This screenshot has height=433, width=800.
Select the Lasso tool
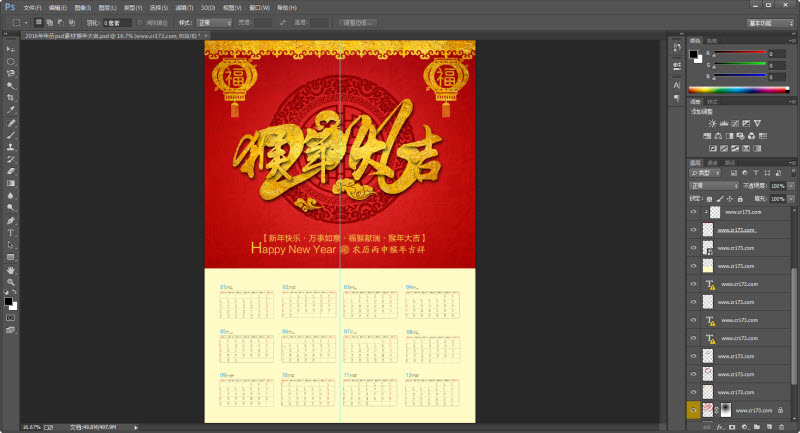point(11,74)
